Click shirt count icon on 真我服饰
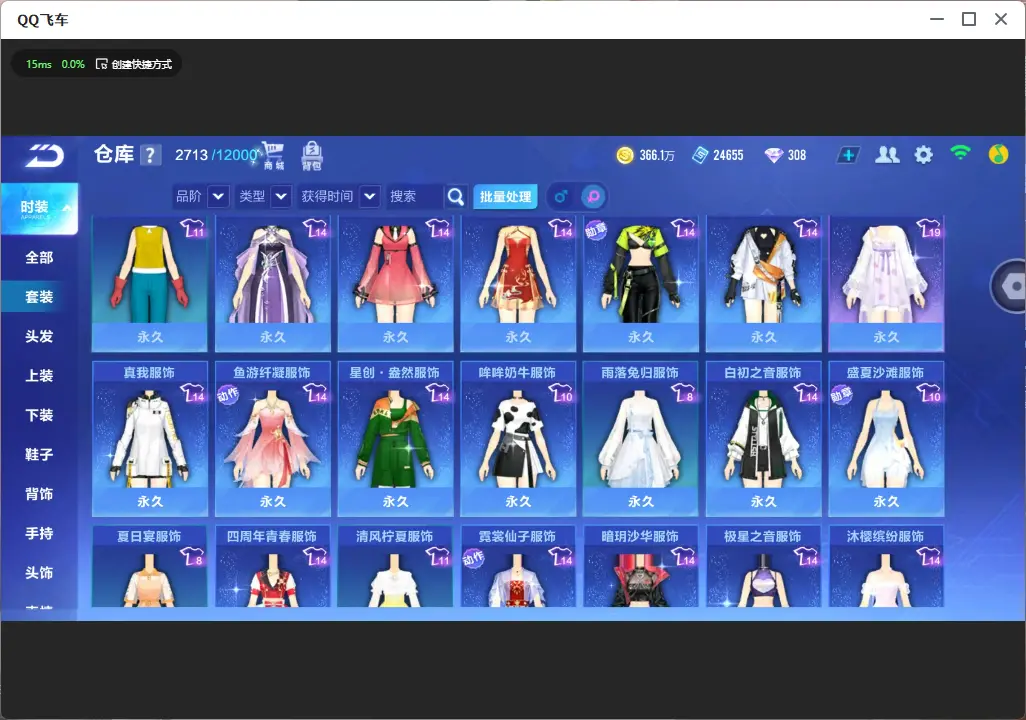This screenshot has height=720, width=1026. click(192, 393)
